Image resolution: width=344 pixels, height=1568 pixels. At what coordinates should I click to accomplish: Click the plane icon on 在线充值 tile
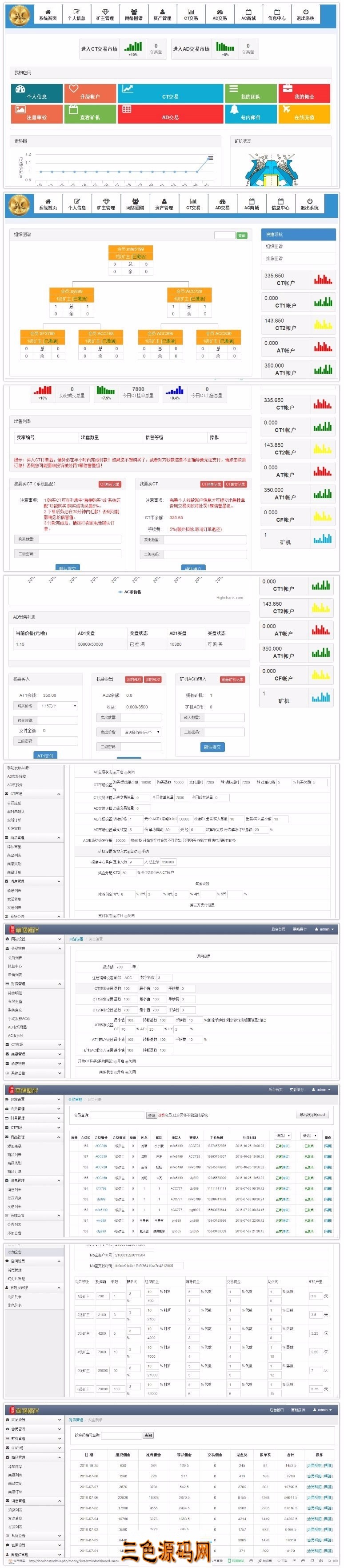[x=287, y=110]
